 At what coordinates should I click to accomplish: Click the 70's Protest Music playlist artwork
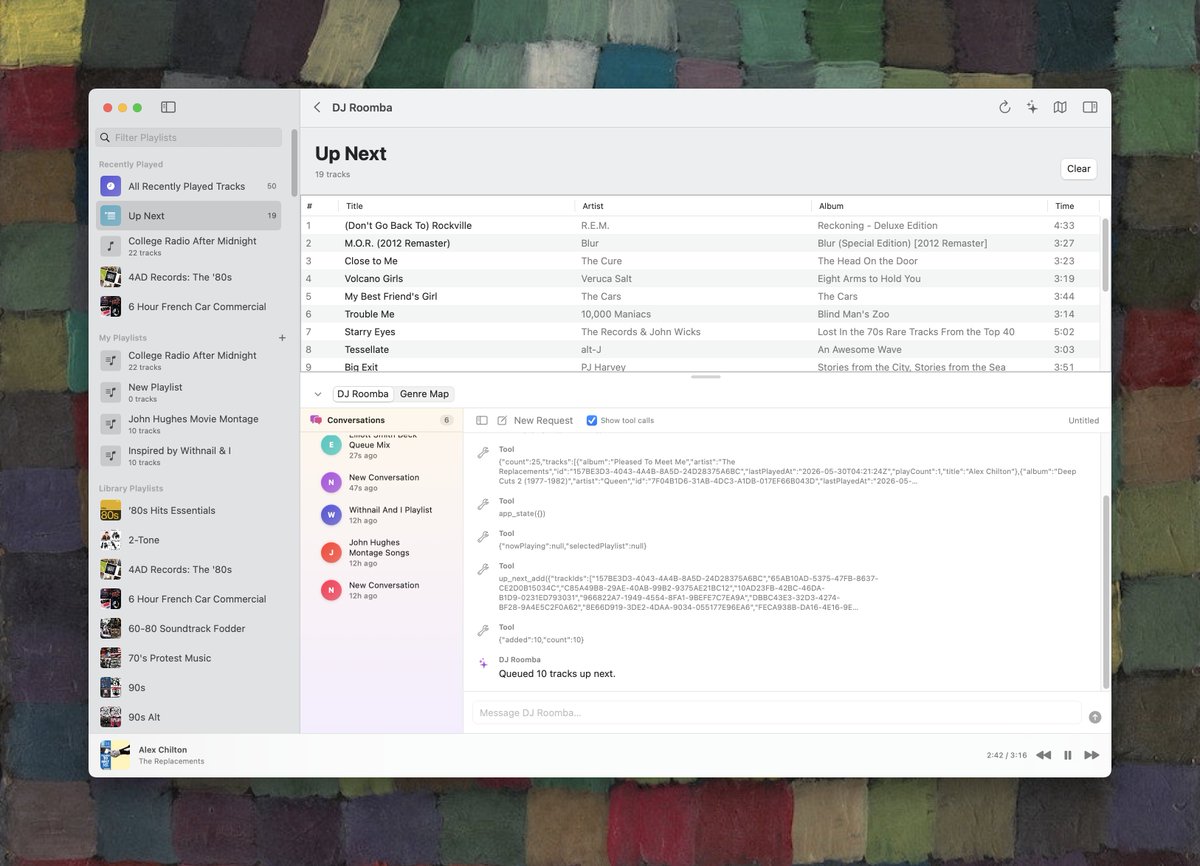[110, 658]
